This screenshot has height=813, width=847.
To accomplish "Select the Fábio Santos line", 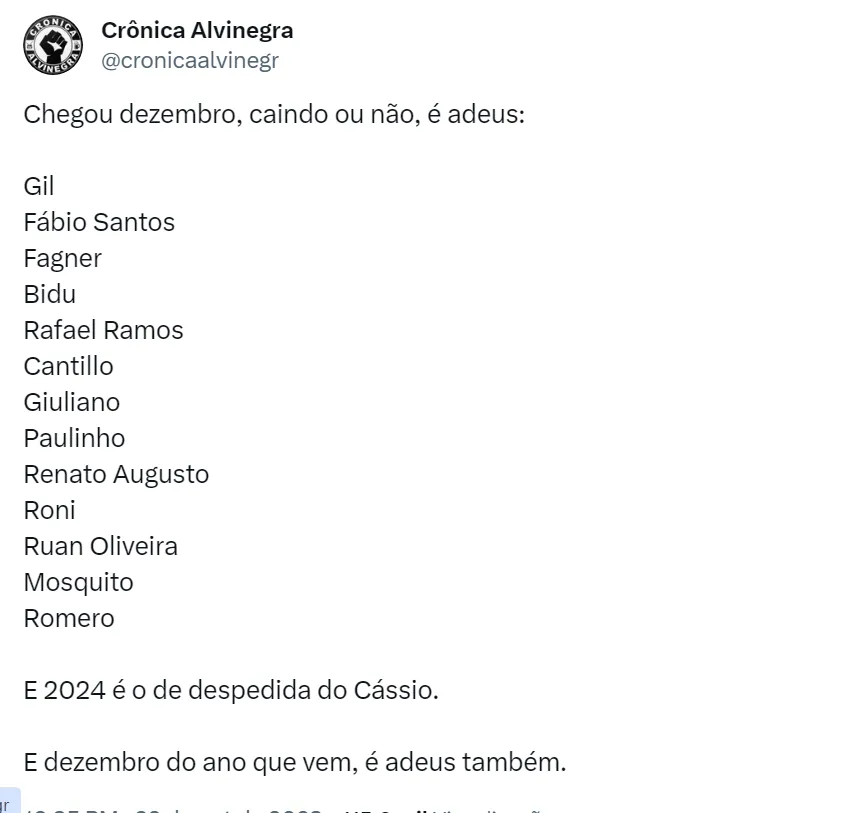I will tap(99, 222).
